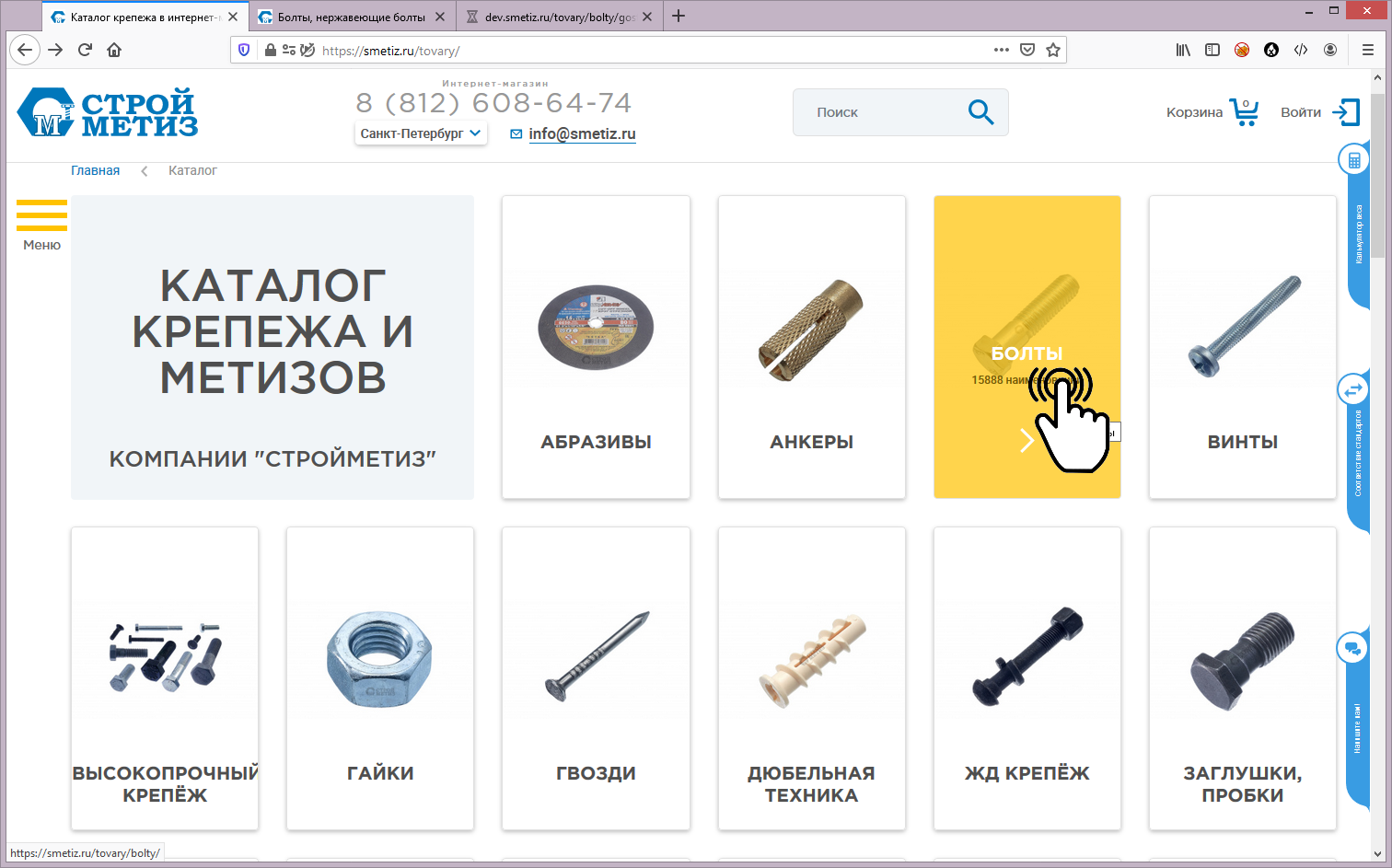Open the Гайки category card
Viewport: 1392px width, 868px height.
380,678
